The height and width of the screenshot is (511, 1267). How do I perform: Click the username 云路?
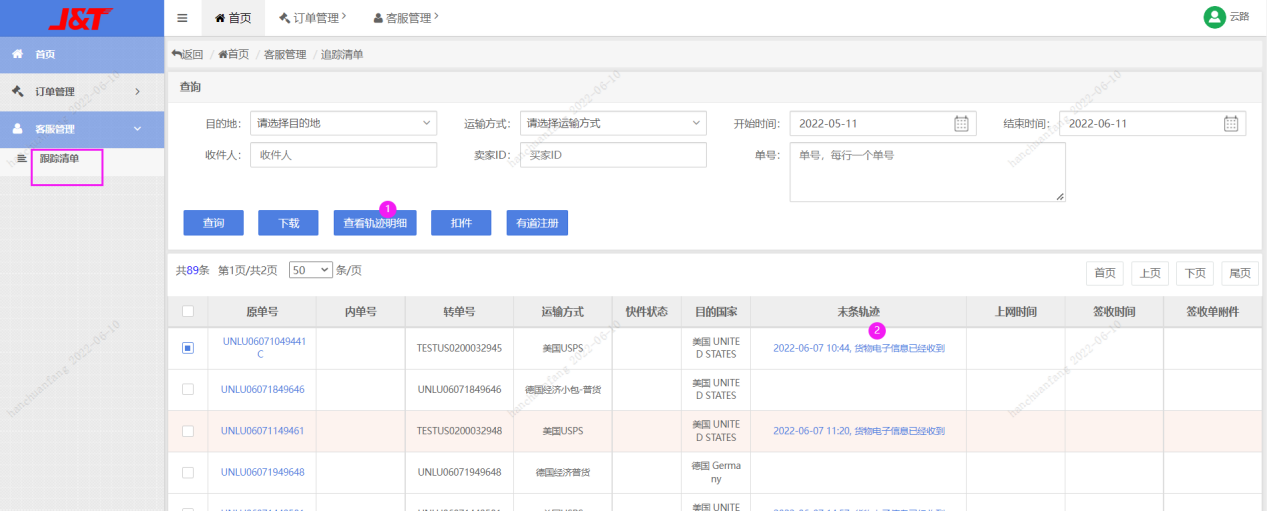[x=1239, y=17]
